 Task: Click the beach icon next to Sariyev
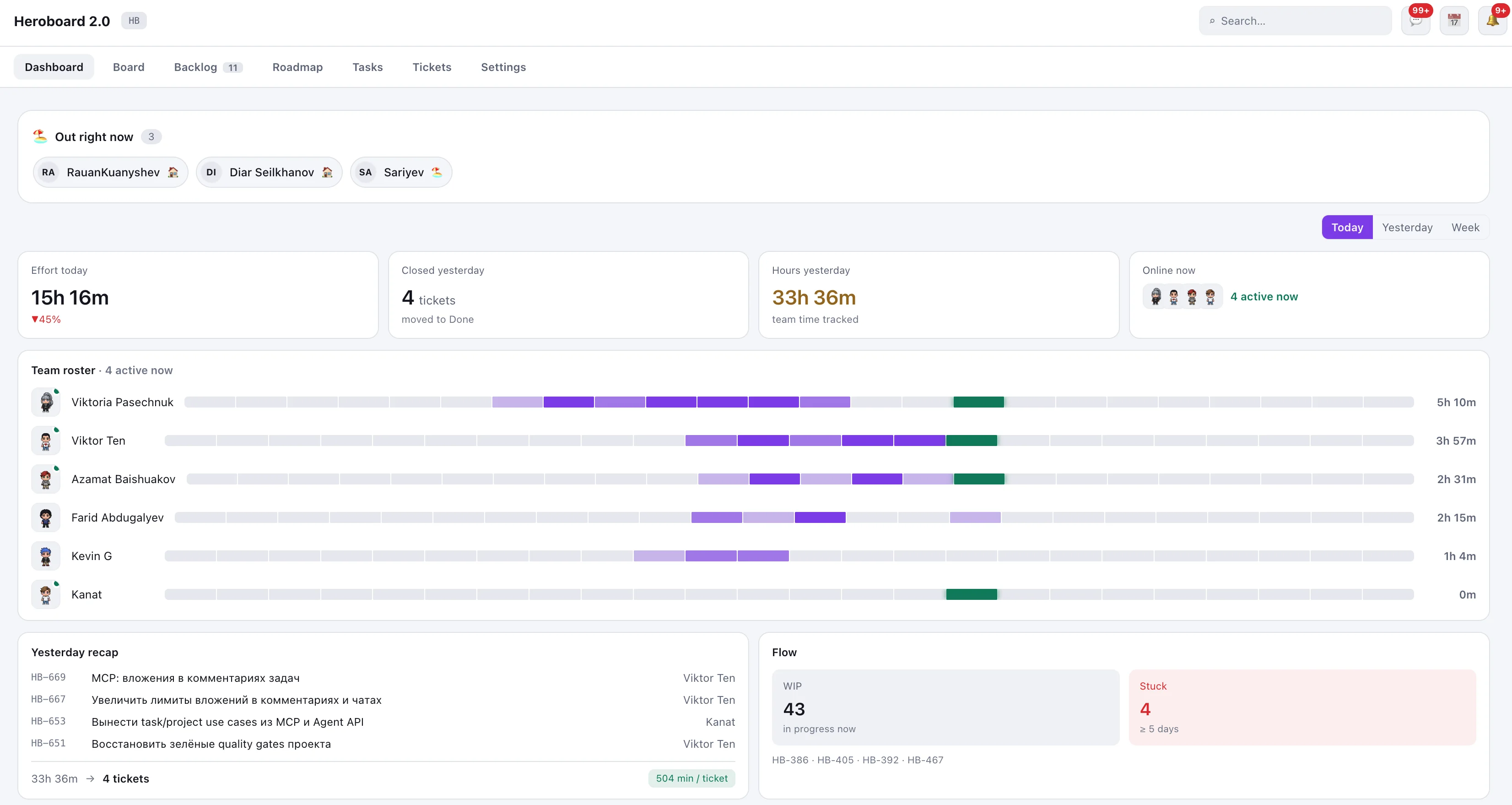[x=437, y=172]
